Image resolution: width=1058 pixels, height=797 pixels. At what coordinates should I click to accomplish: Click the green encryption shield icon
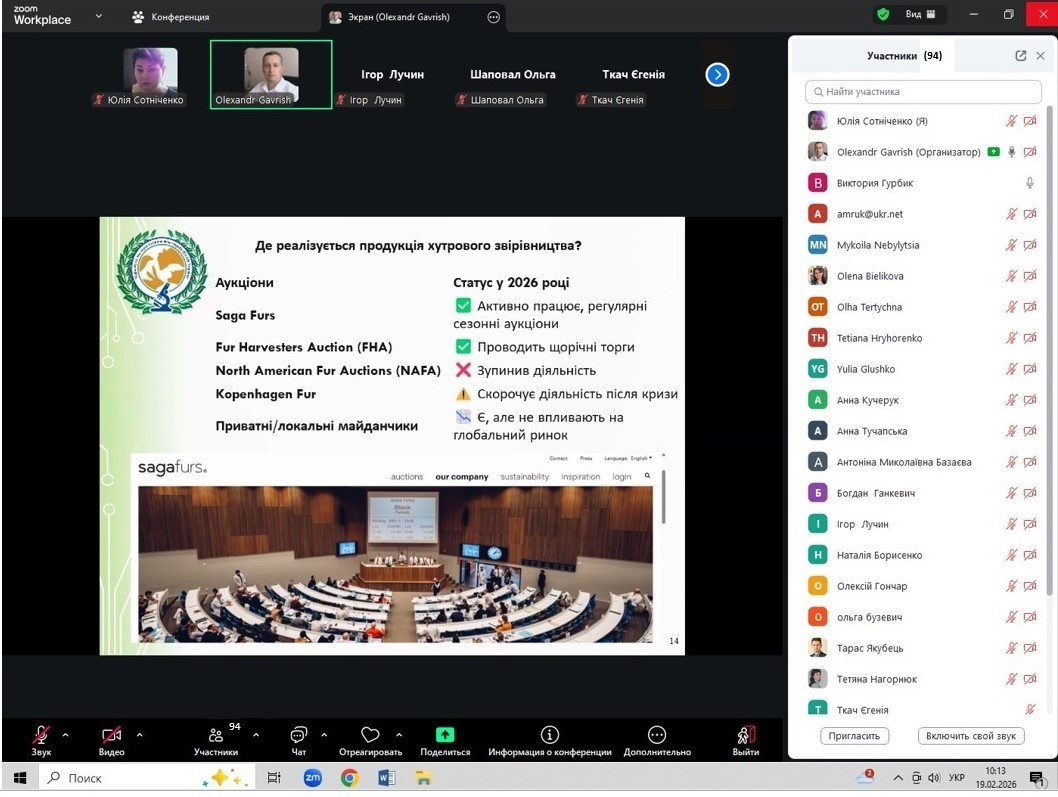coord(883,15)
